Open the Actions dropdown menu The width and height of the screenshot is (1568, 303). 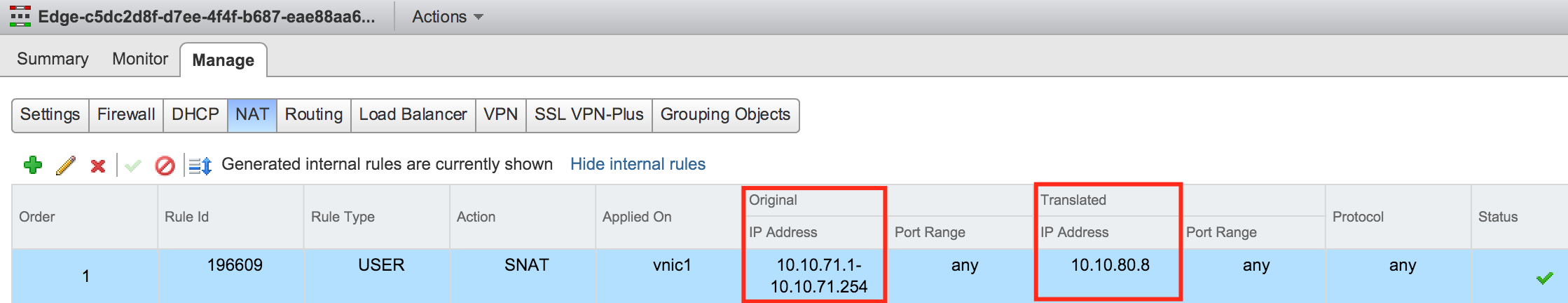[447, 17]
